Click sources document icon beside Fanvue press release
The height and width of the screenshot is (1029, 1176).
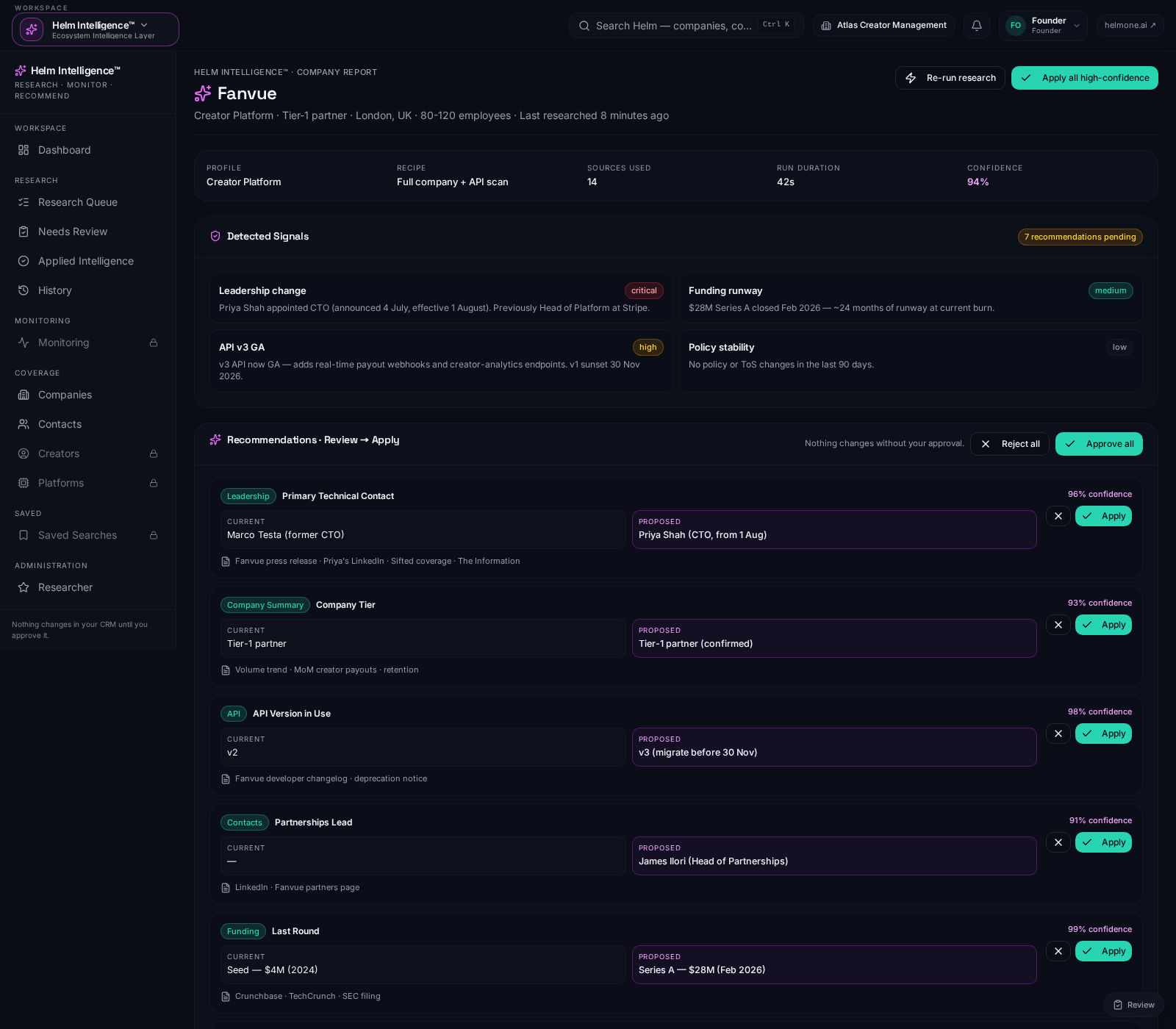[226, 562]
